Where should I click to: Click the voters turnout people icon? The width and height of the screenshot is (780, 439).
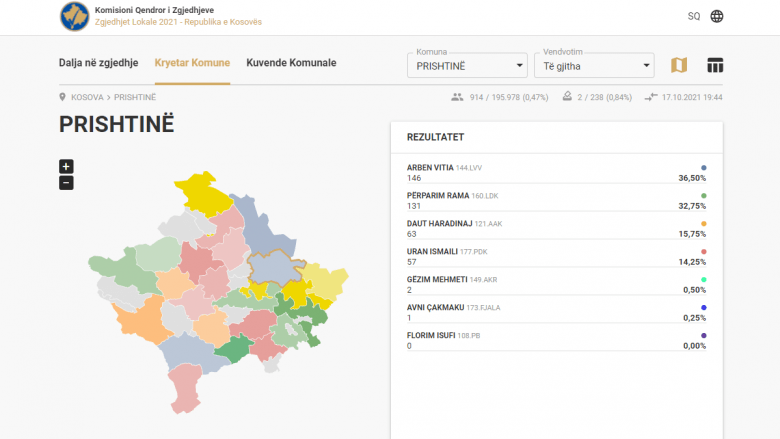[x=457, y=97]
